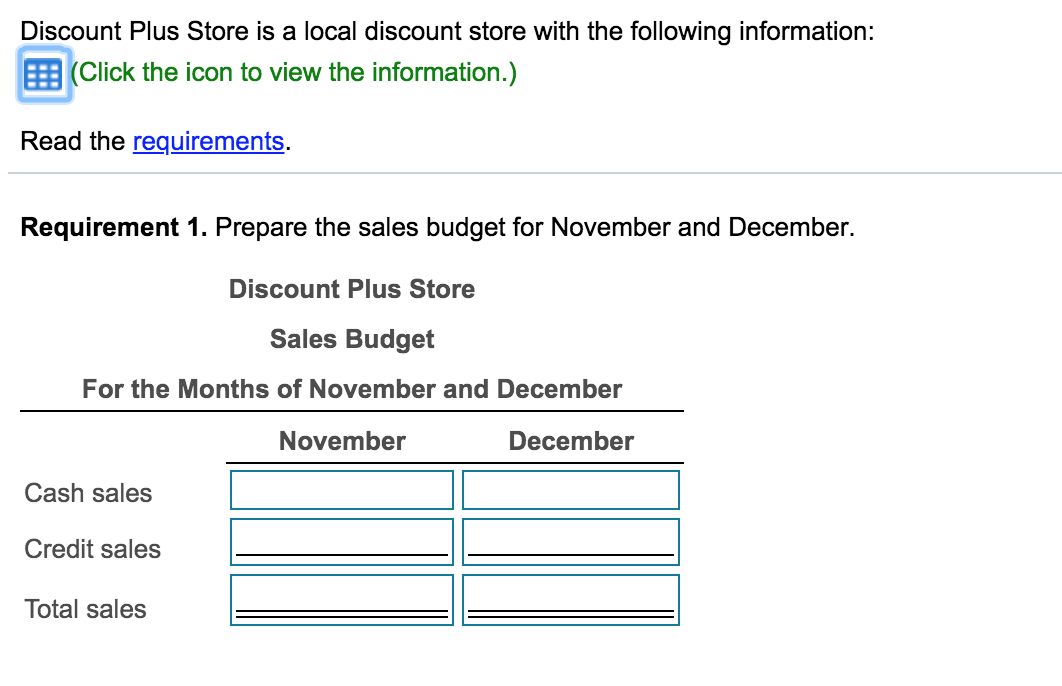
Task: Select the Cash sales November input field
Action: click(x=341, y=490)
